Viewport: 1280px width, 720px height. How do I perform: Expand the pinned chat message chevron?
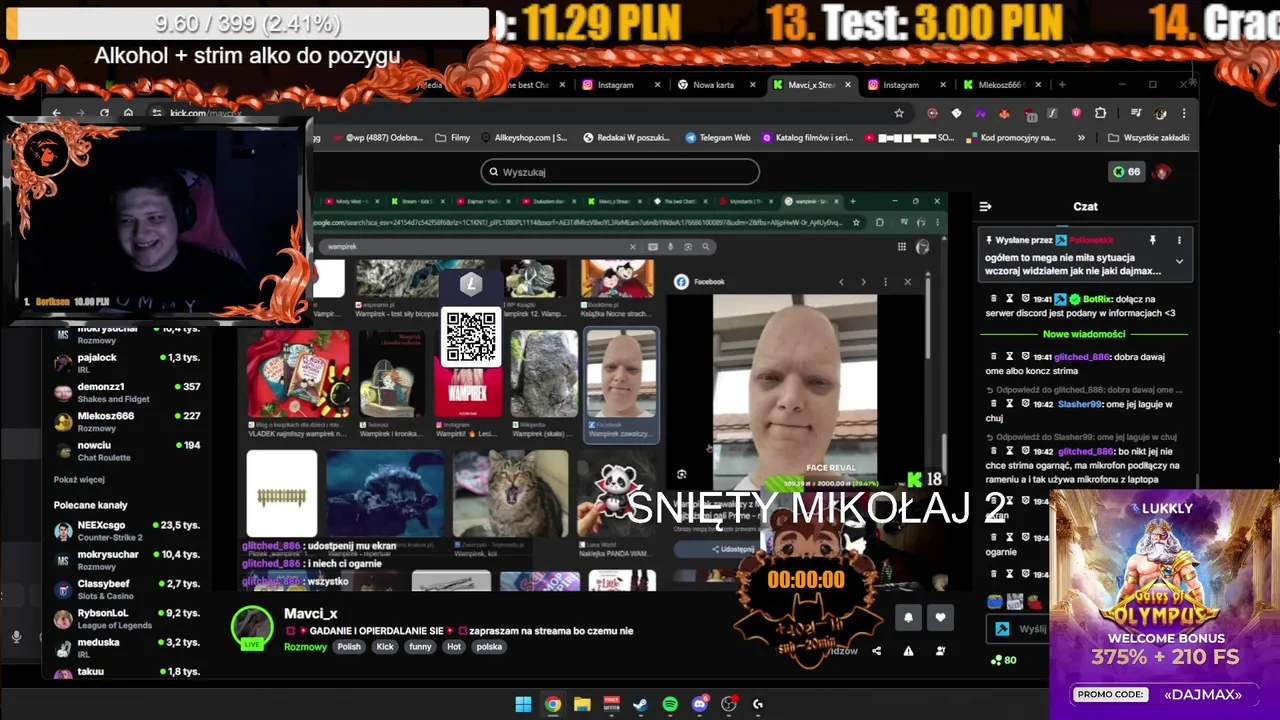point(1179,261)
